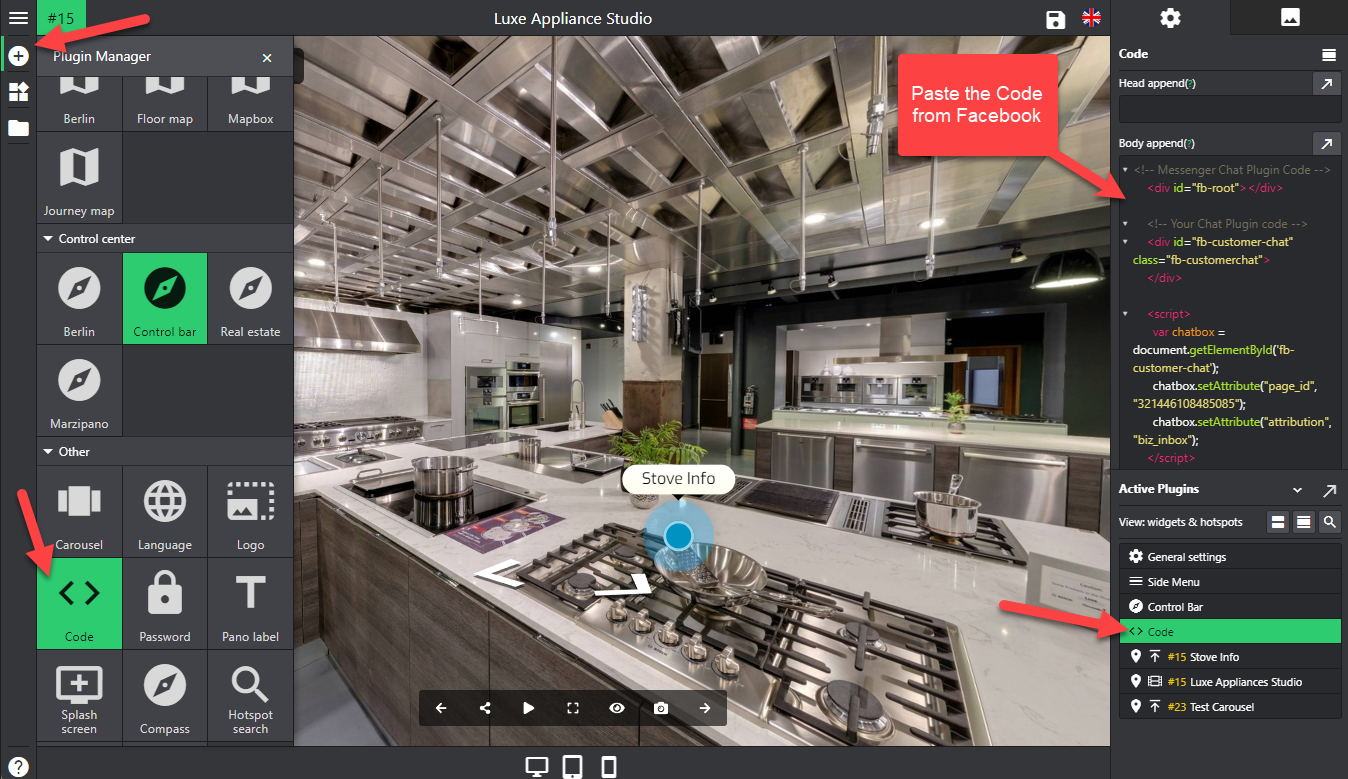This screenshot has height=779, width=1348.
Task: Select #15 Luxe Appliances Studio row
Action: click(x=1230, y=682)
